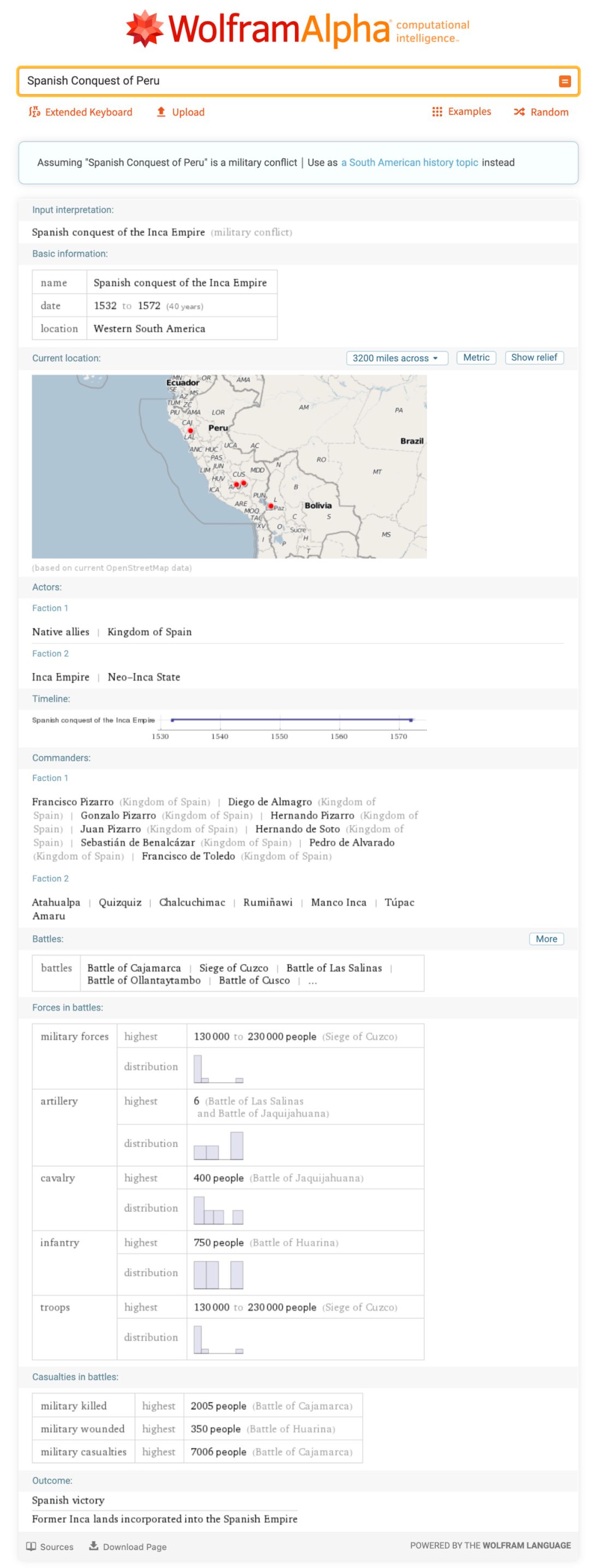Click the infantry distribution histogram
Viewport: 589px width, 1568px height.
point(218,1274)
